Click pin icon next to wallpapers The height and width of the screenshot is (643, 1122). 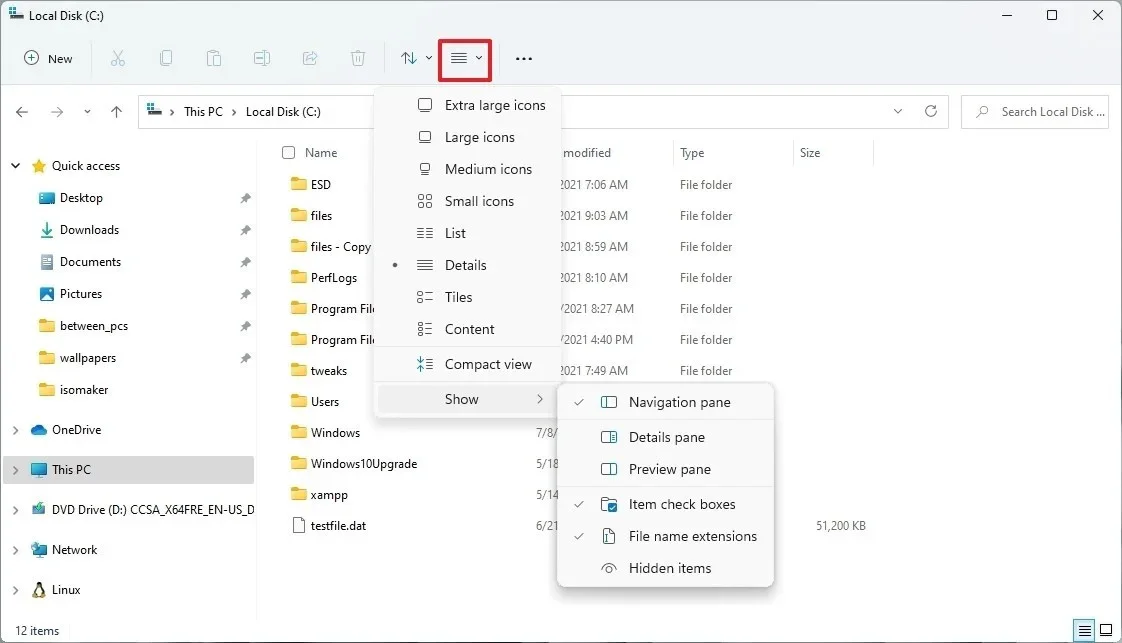click(245, 358)
